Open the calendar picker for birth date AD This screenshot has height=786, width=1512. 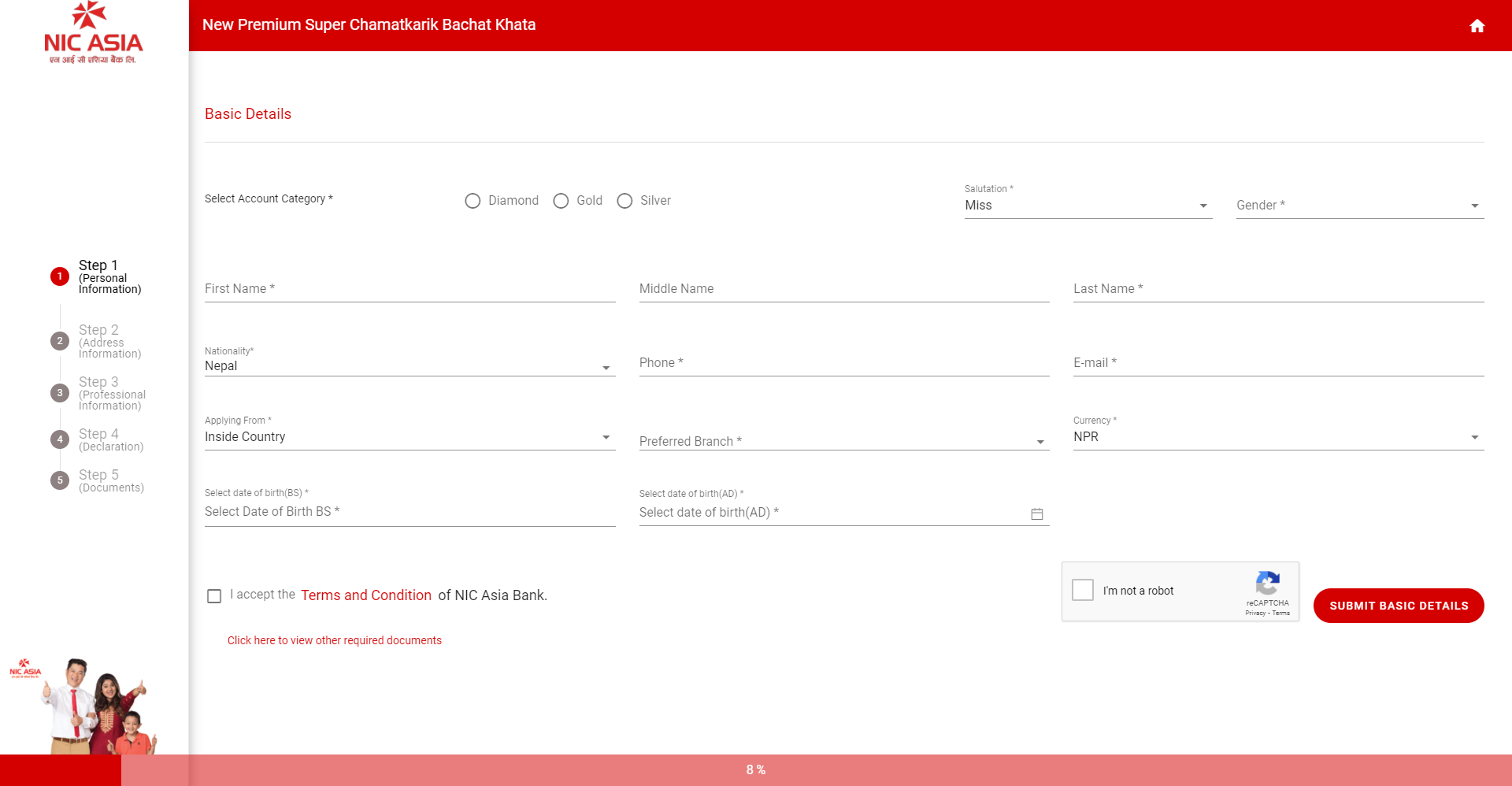coord(1037,513)
